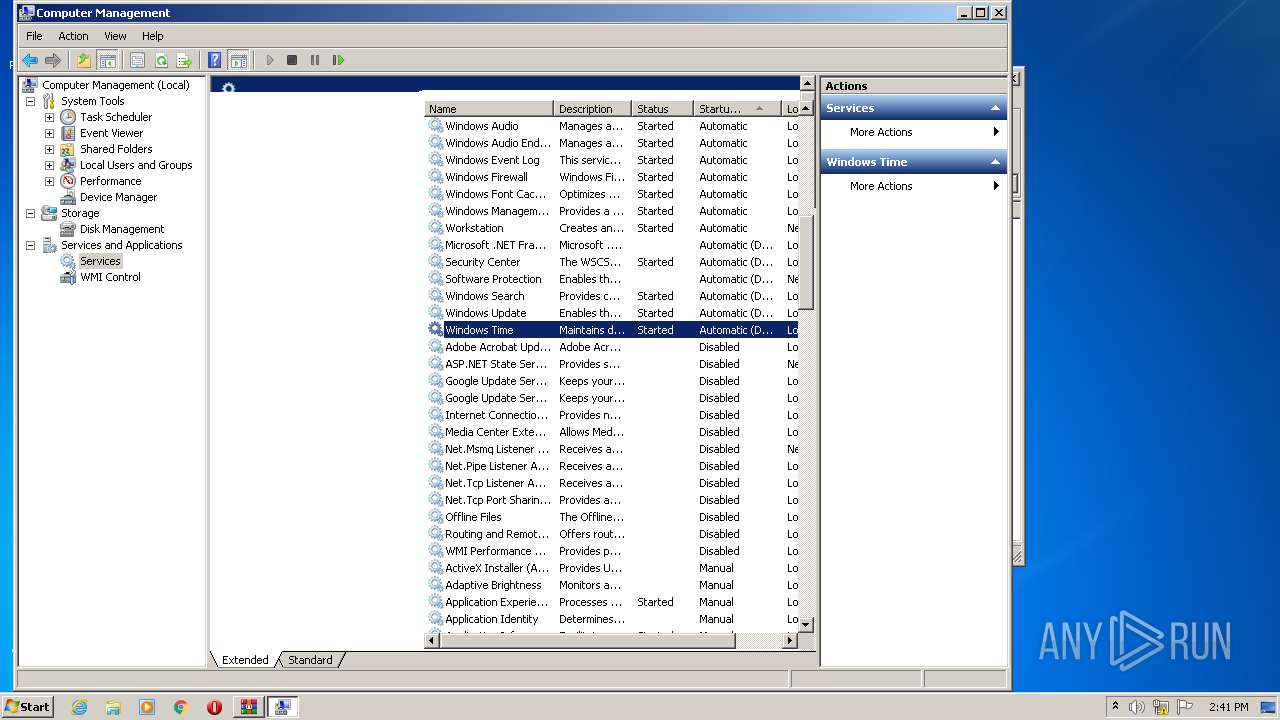
Task: Click the Restart Service icon
Action: point(338,60)
